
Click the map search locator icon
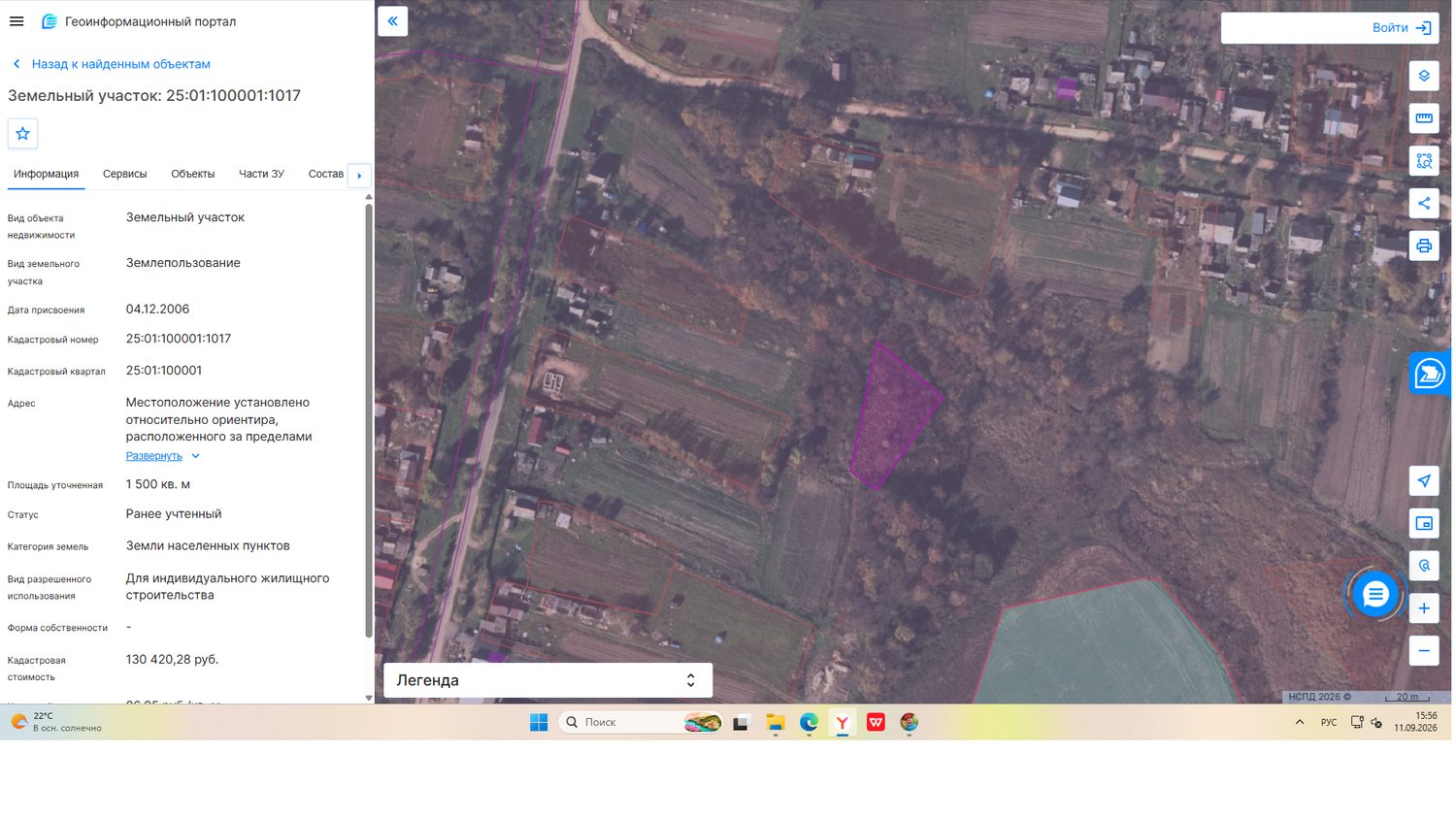(x=1424, y=566)
